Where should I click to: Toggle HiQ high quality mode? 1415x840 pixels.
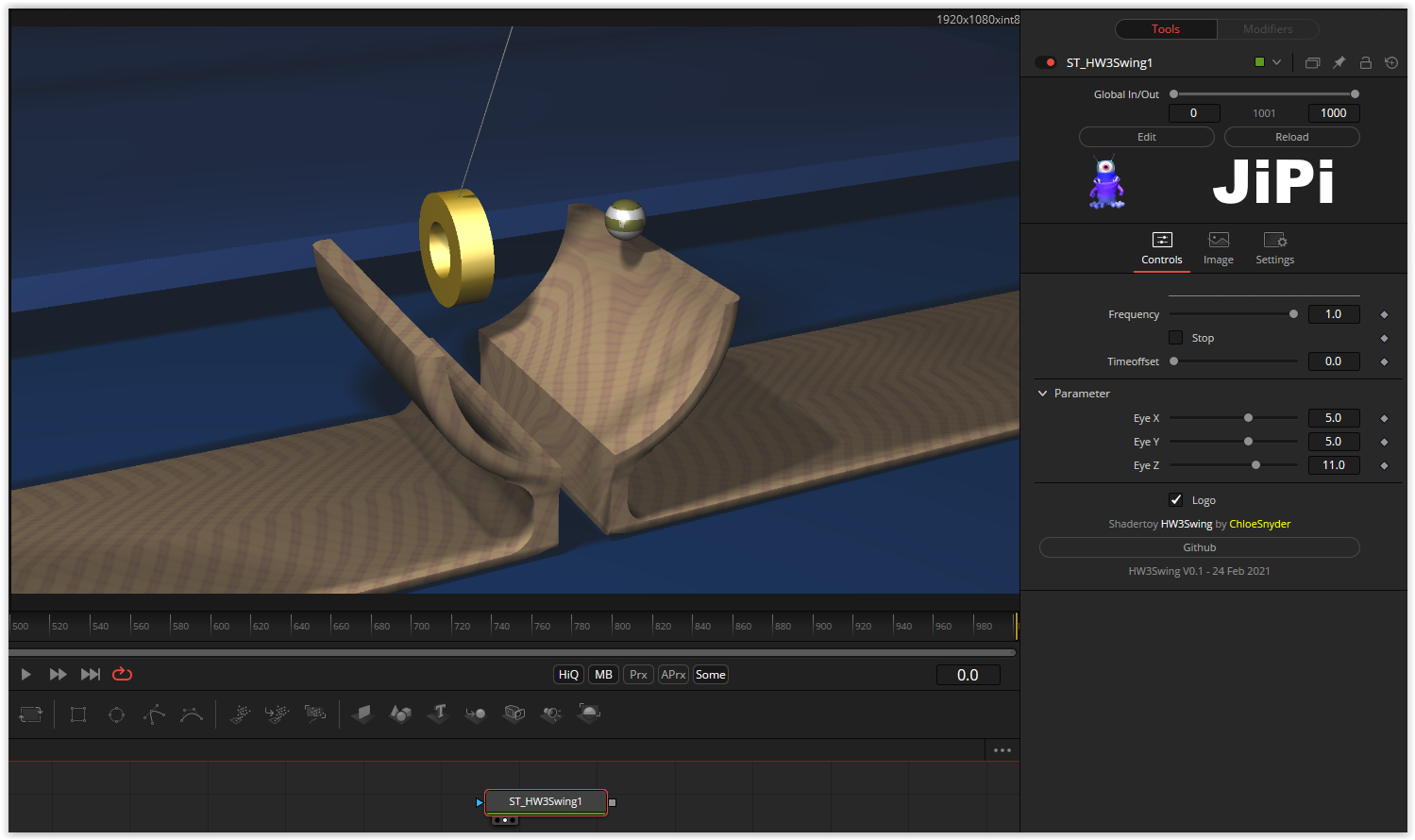[568, 675]
